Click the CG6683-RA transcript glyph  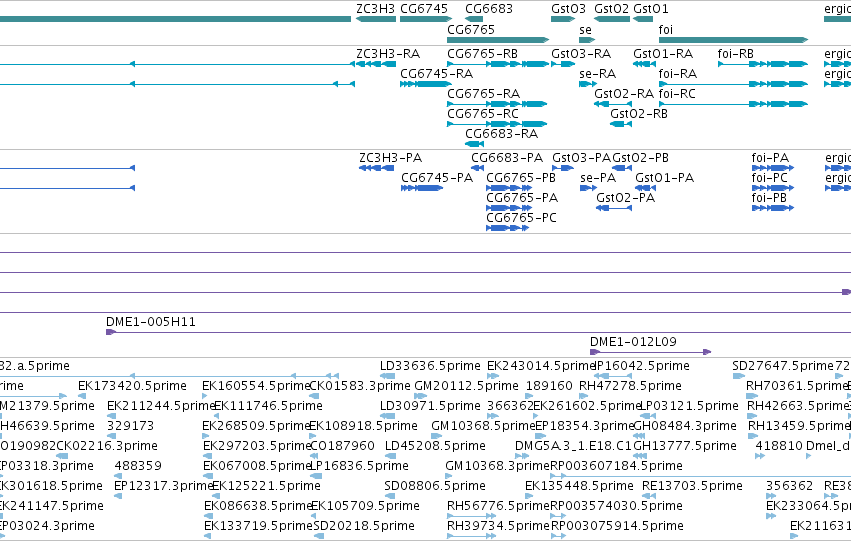coord(474,144)
